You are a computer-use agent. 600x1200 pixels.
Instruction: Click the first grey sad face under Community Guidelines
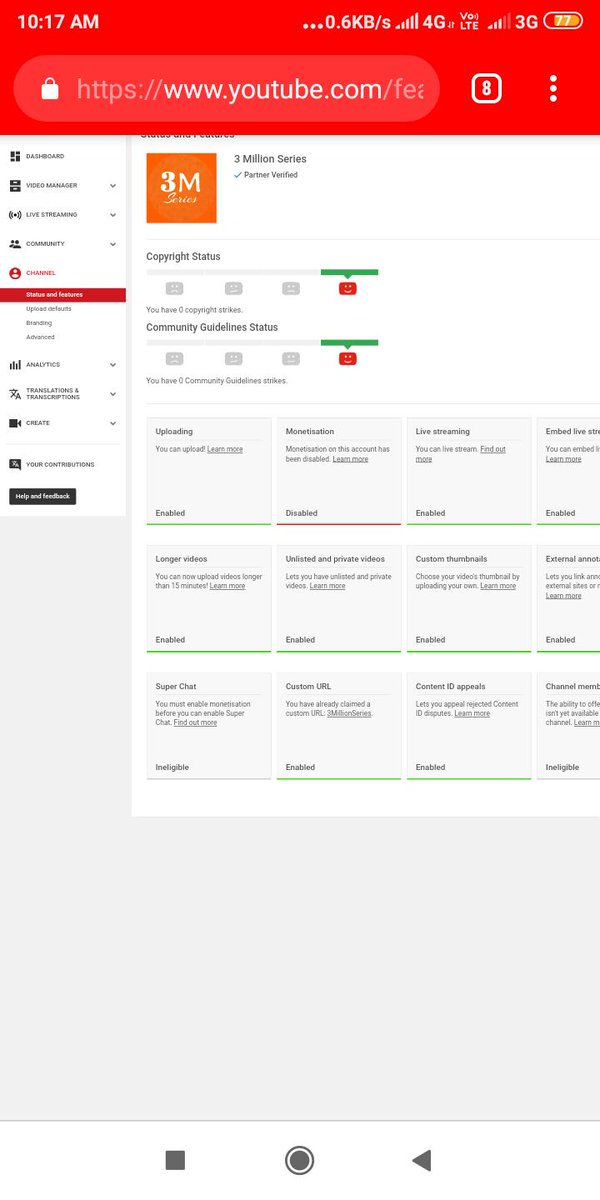[x=174, y=358]
